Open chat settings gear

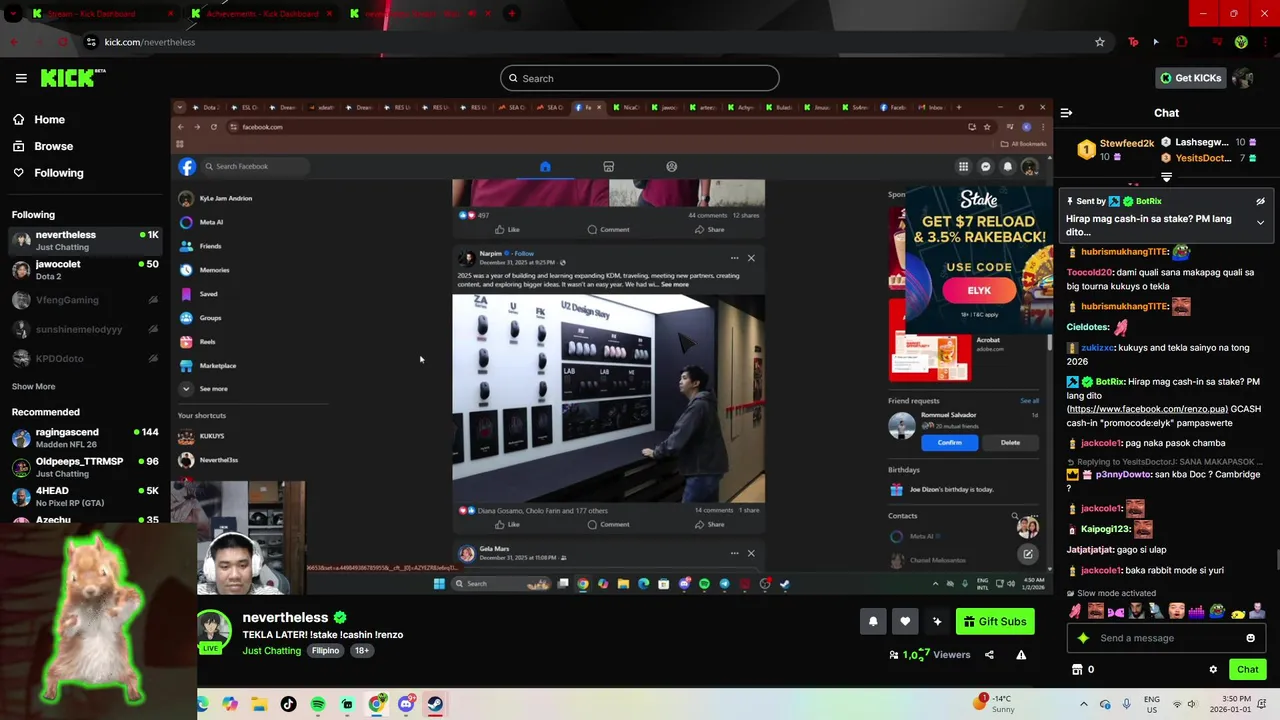point(1213,670)
